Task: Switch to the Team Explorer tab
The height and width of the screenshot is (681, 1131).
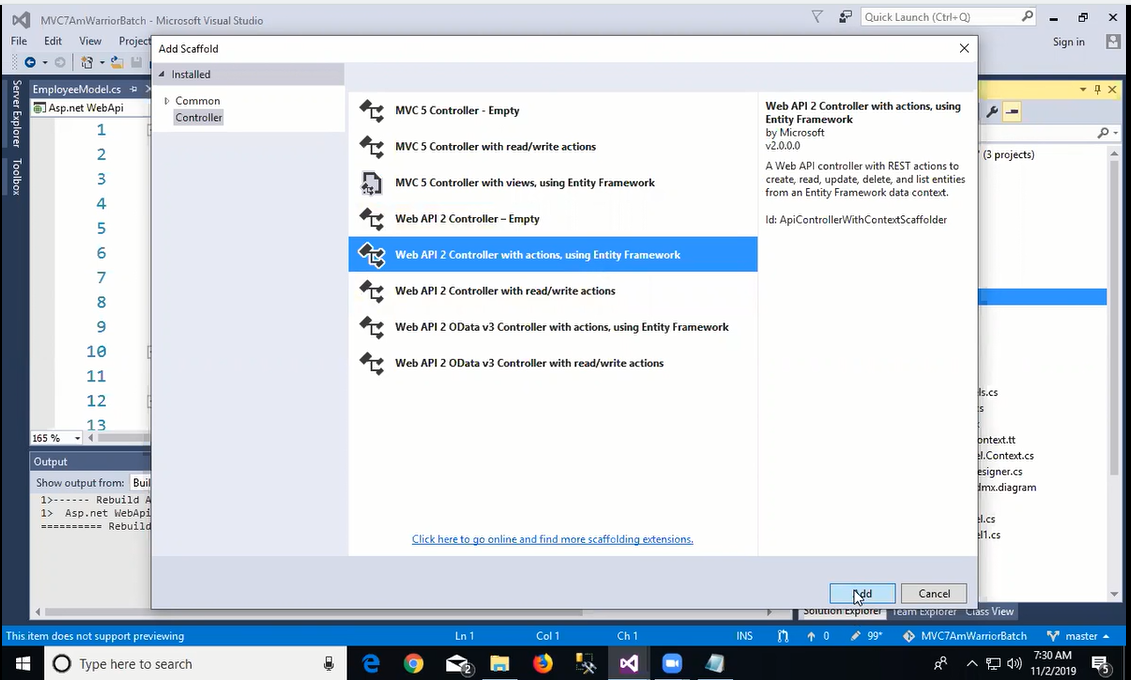Action: [x=924, y=611]
